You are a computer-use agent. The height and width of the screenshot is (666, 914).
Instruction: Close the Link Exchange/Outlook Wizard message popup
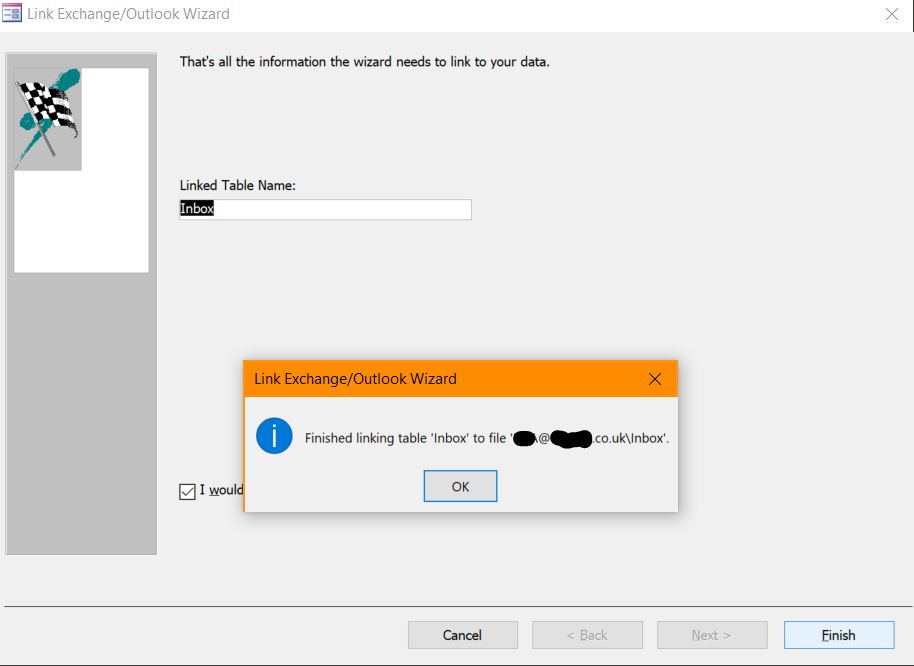pyautogui.click(x=654, y=379)
